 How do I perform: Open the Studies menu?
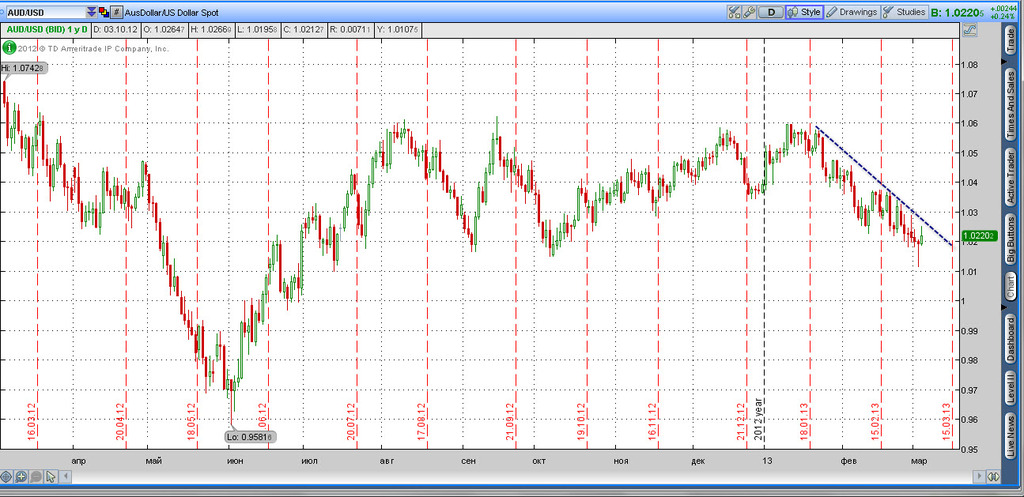[904, 12]
